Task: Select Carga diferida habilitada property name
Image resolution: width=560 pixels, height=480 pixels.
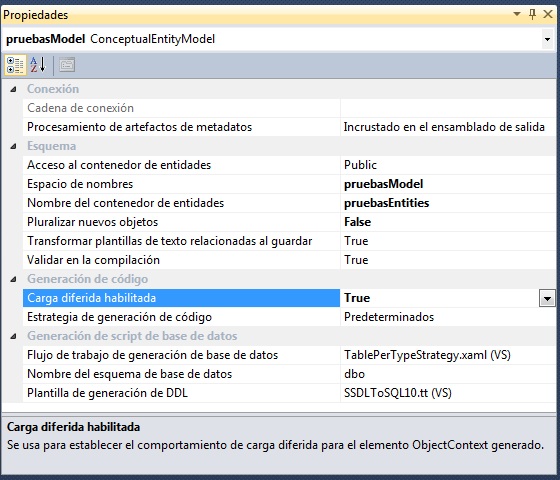Action: 181,298
